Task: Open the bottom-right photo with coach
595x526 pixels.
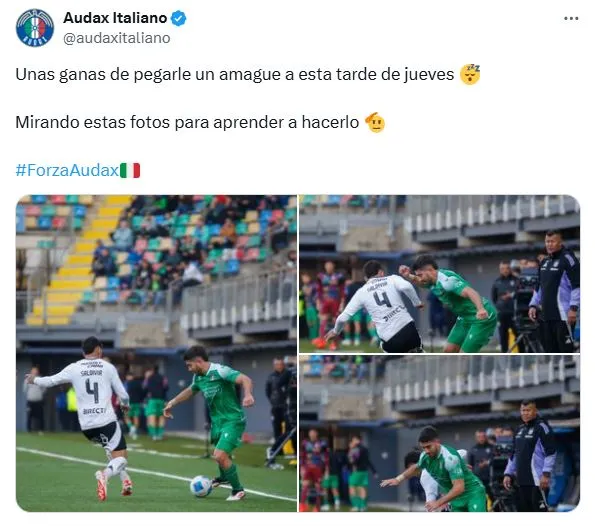Action: [439, 433]
